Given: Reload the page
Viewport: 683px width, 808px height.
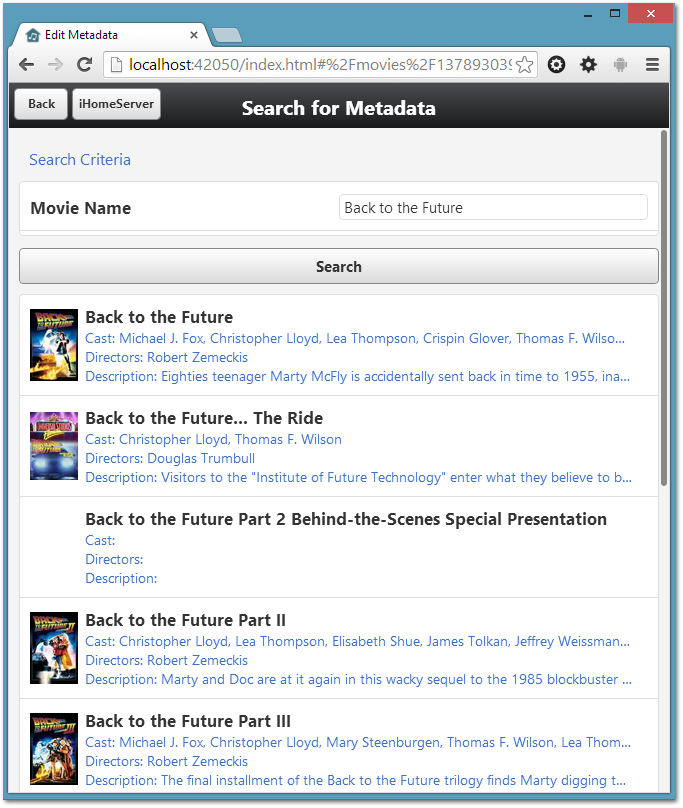Looking at the screenshot, I should [84, 65].
